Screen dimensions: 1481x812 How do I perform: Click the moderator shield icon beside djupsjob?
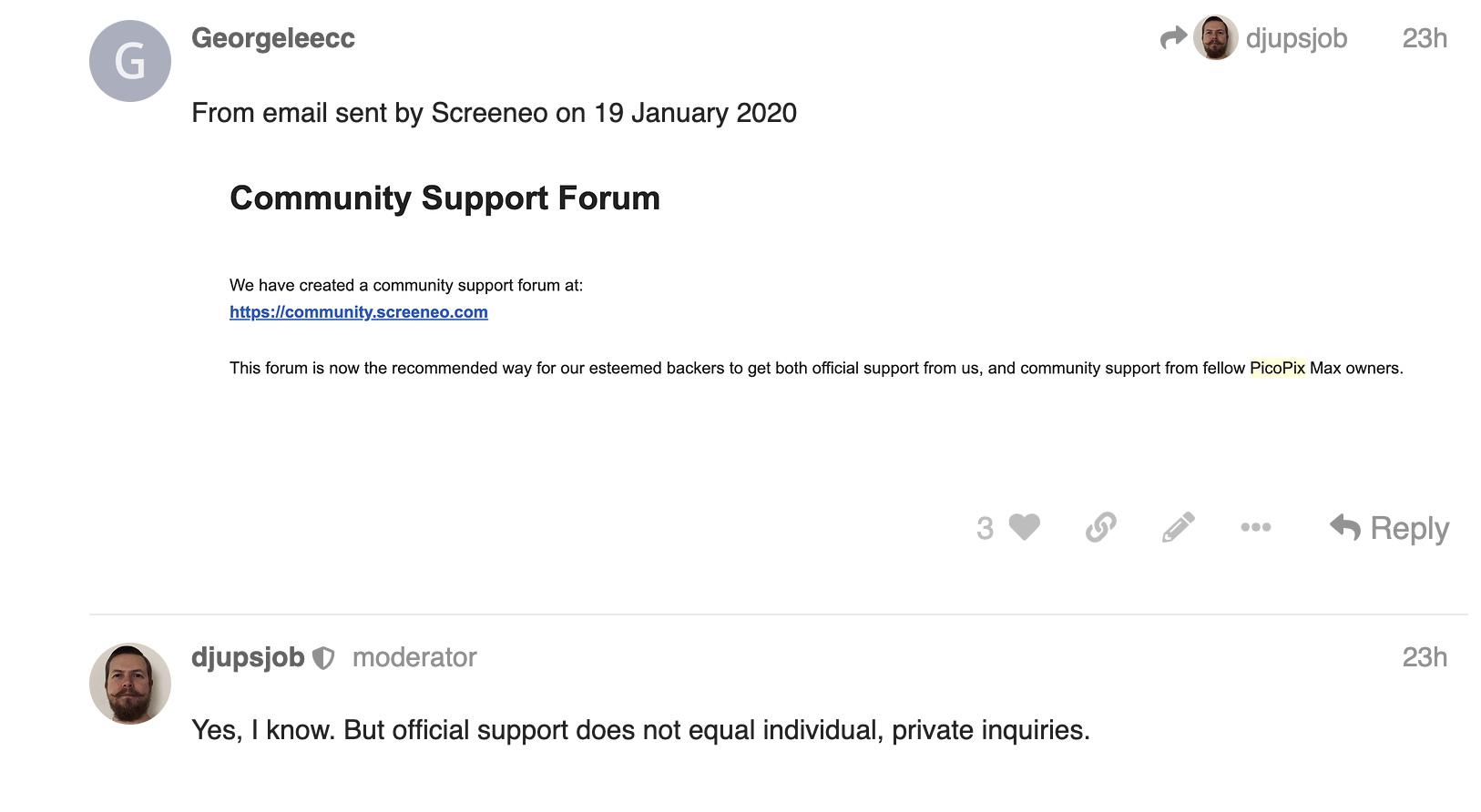tap(323, 658)
